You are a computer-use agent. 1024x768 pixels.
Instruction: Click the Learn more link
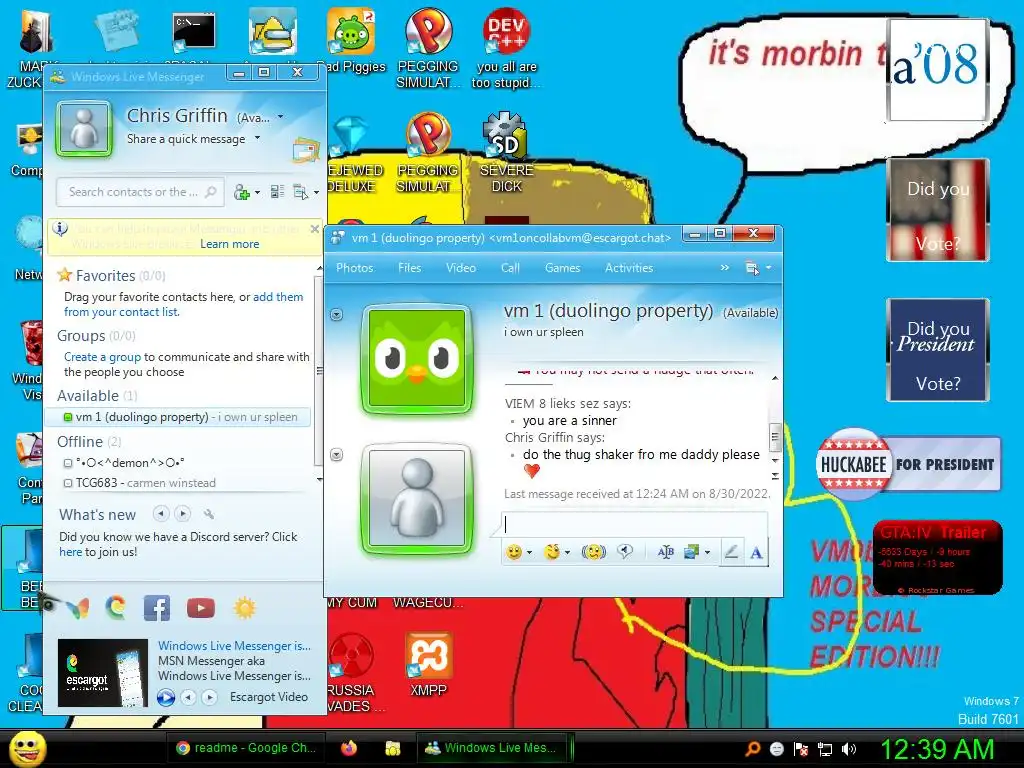pyautogui.click(x=229, y=244)
